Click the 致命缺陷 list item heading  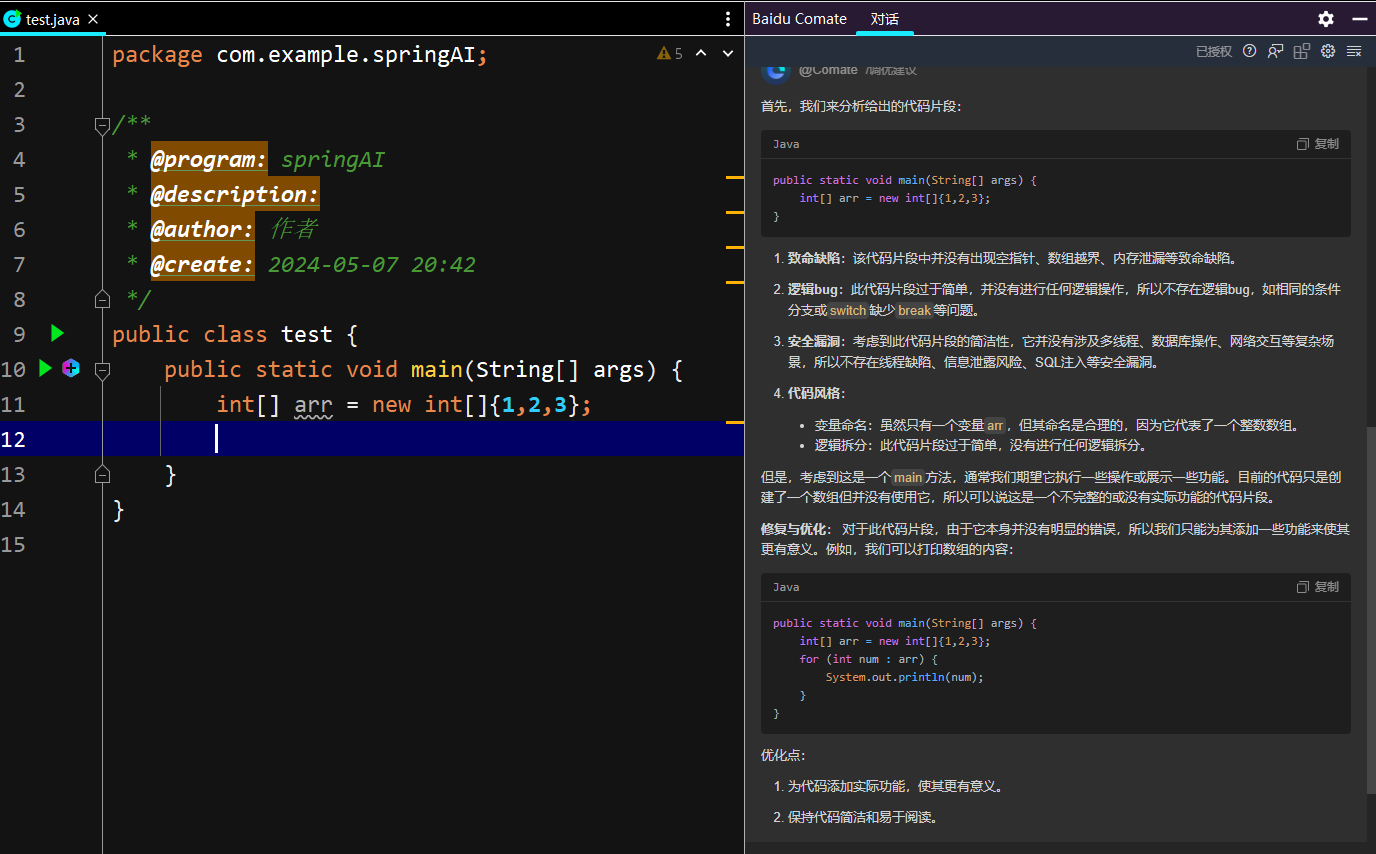(x=816, y=258)
